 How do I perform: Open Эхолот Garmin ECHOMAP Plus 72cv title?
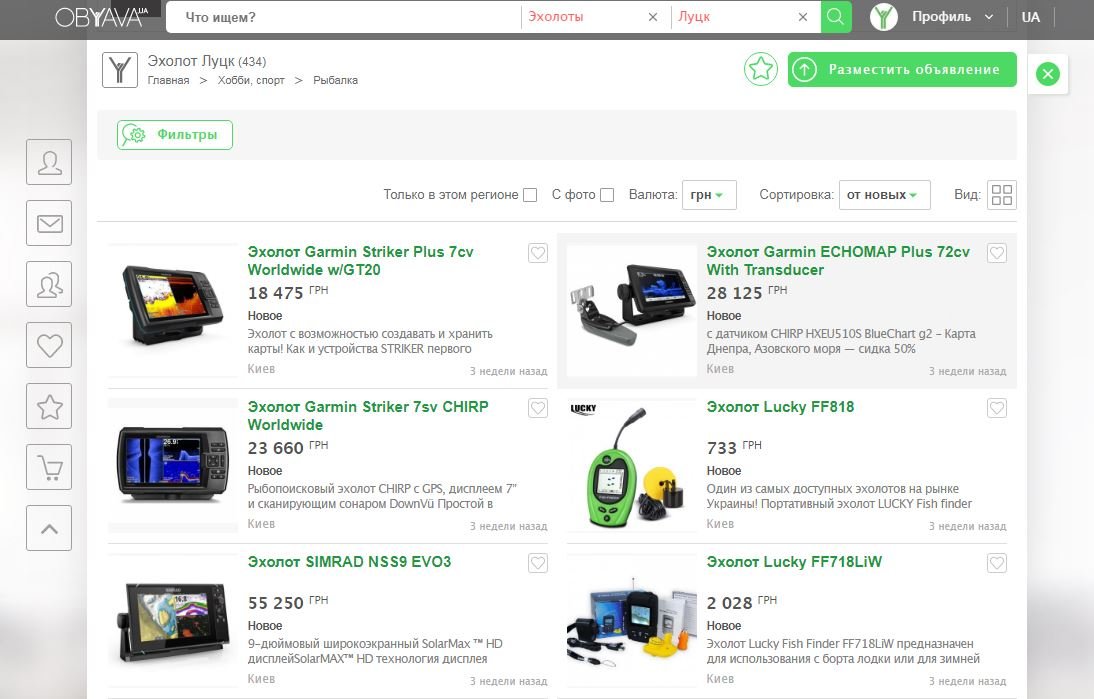(x=838, y=261)
